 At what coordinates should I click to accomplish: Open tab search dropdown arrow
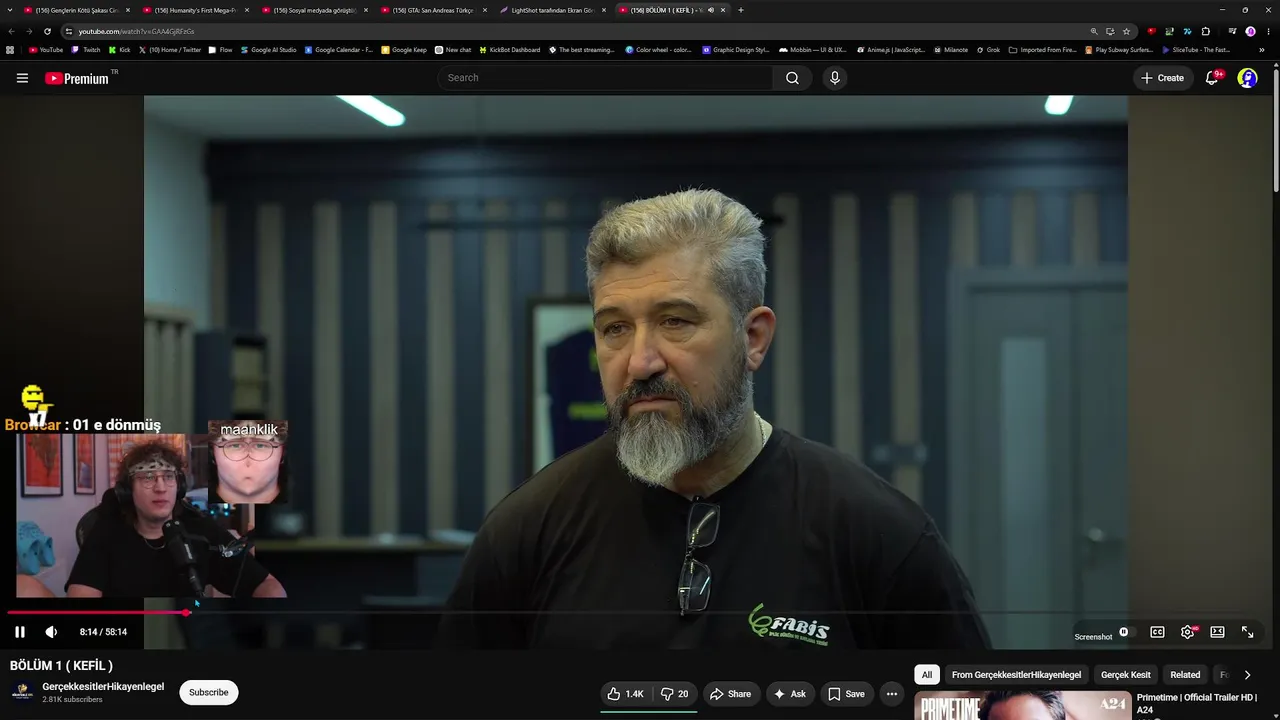[x=11, y=10]
